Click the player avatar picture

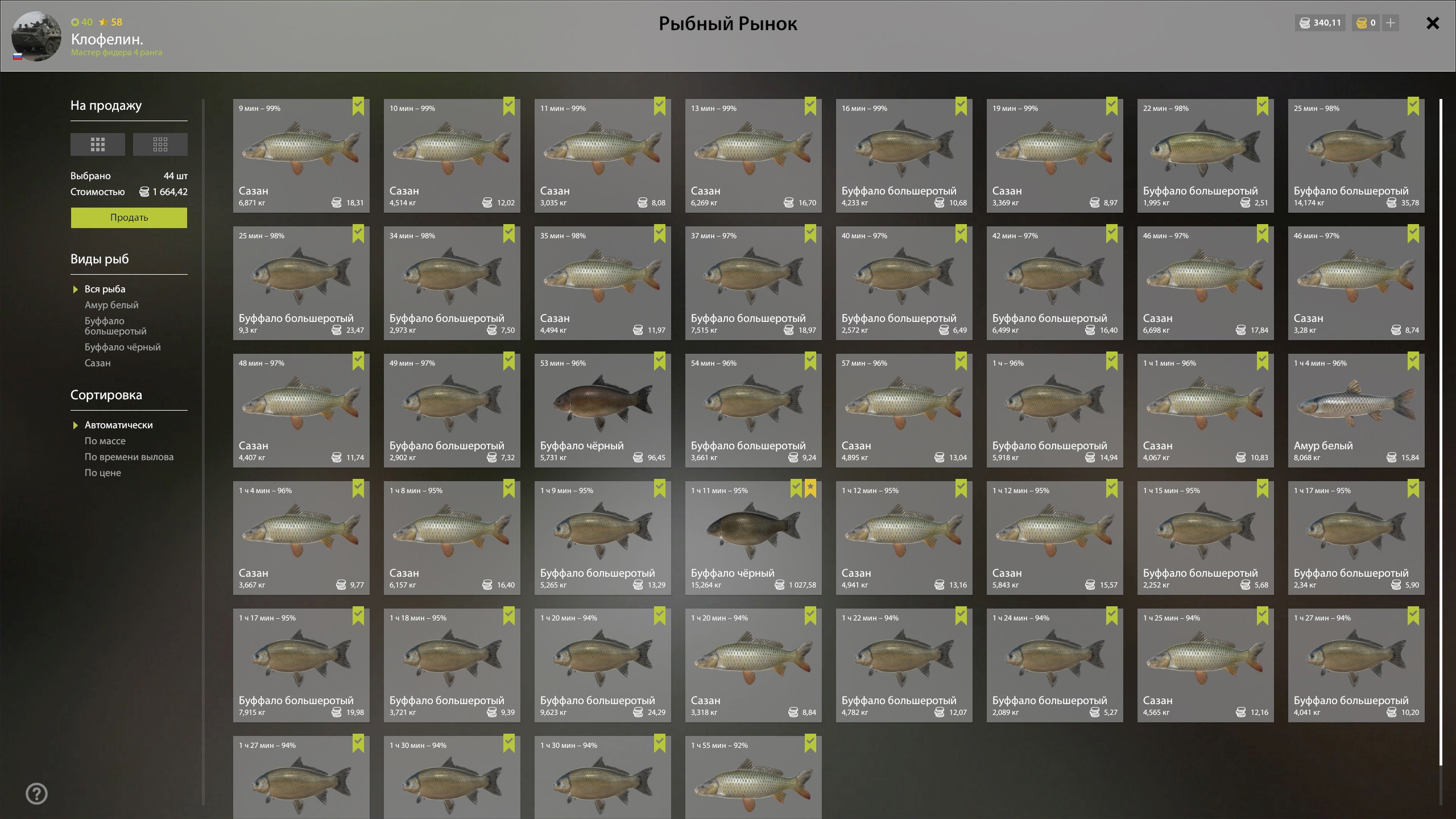tap(36, 36)
